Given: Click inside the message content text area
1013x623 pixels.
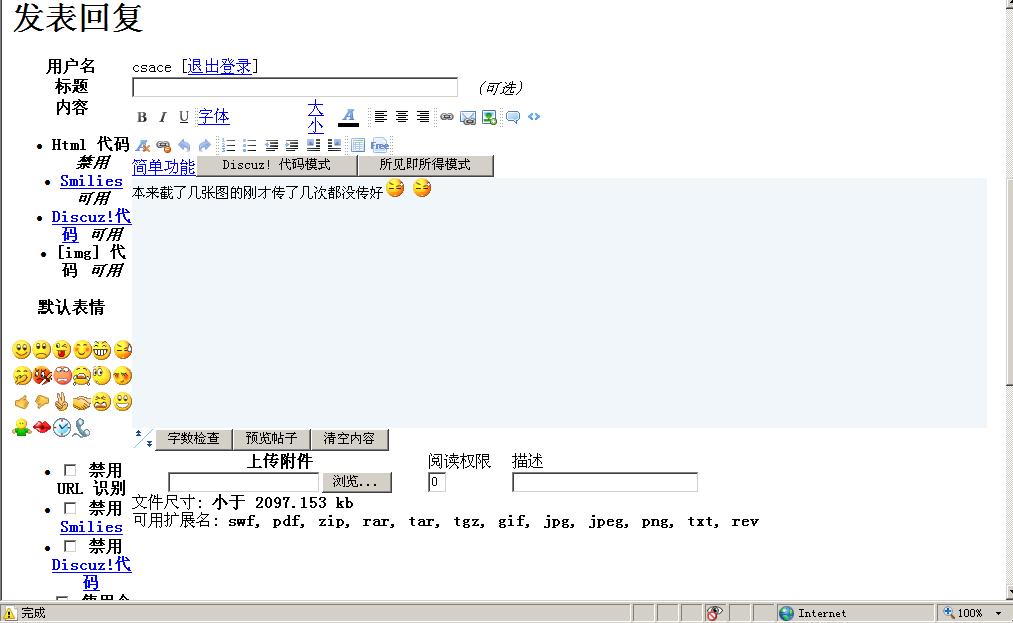Looking at the screenshot, I should (x=559, y=303).
